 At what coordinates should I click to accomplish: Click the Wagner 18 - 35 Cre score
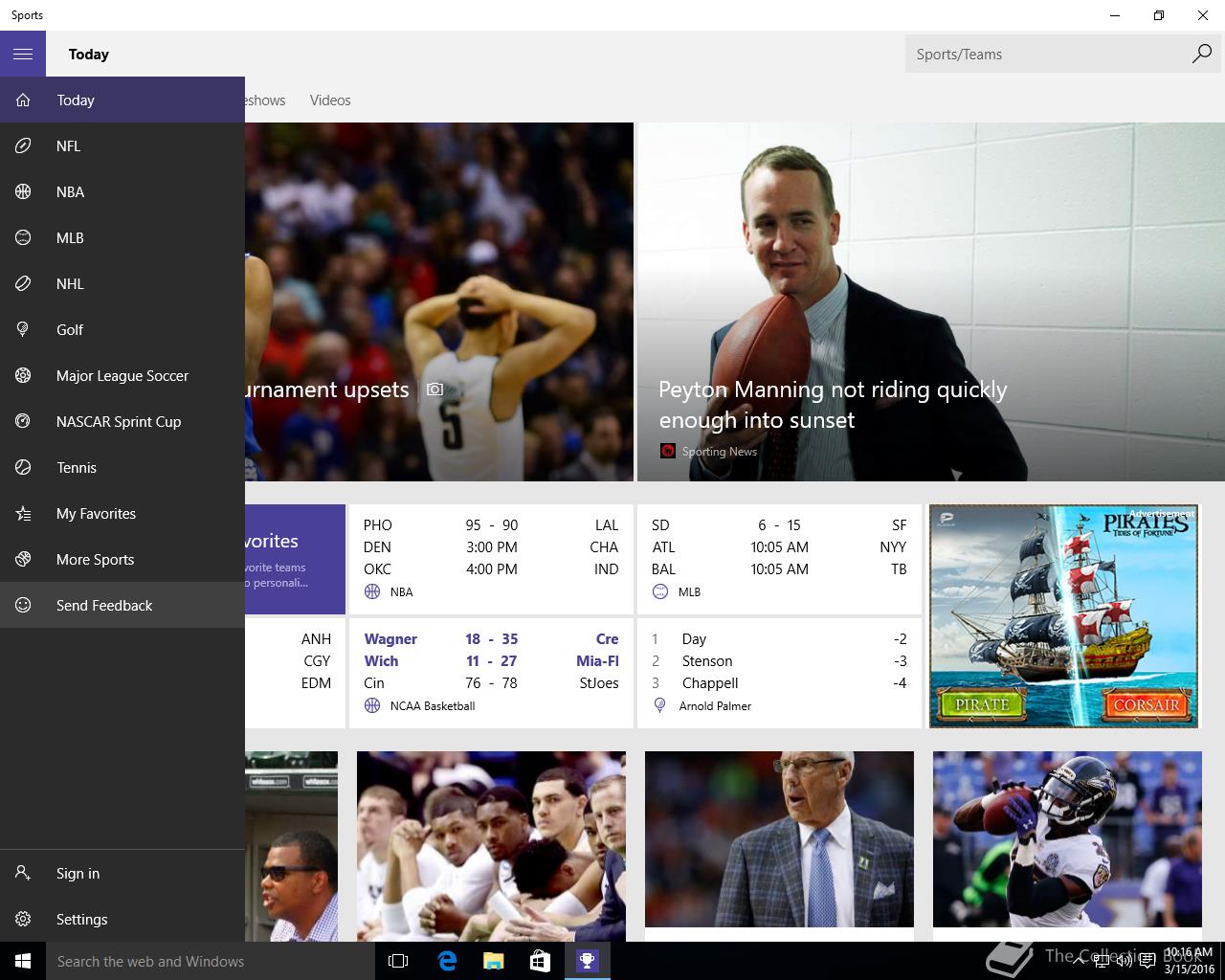tap(491, 638)
